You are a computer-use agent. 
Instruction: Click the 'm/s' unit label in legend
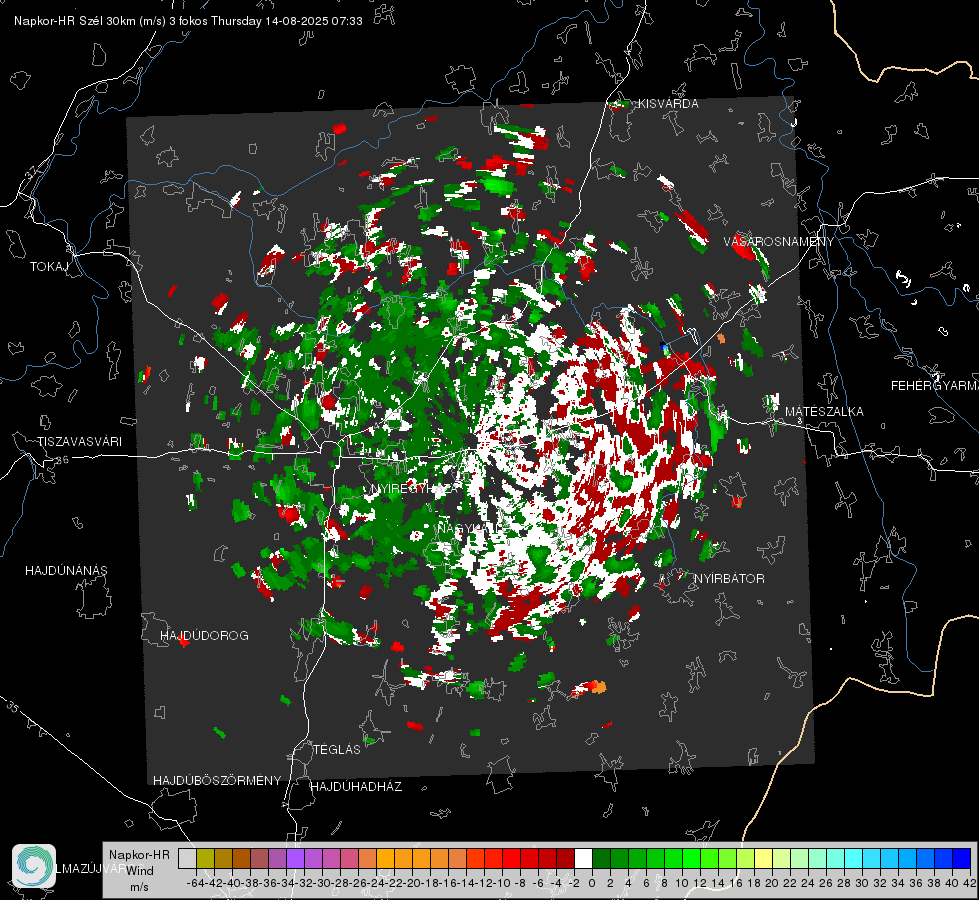tap(139, 887)
